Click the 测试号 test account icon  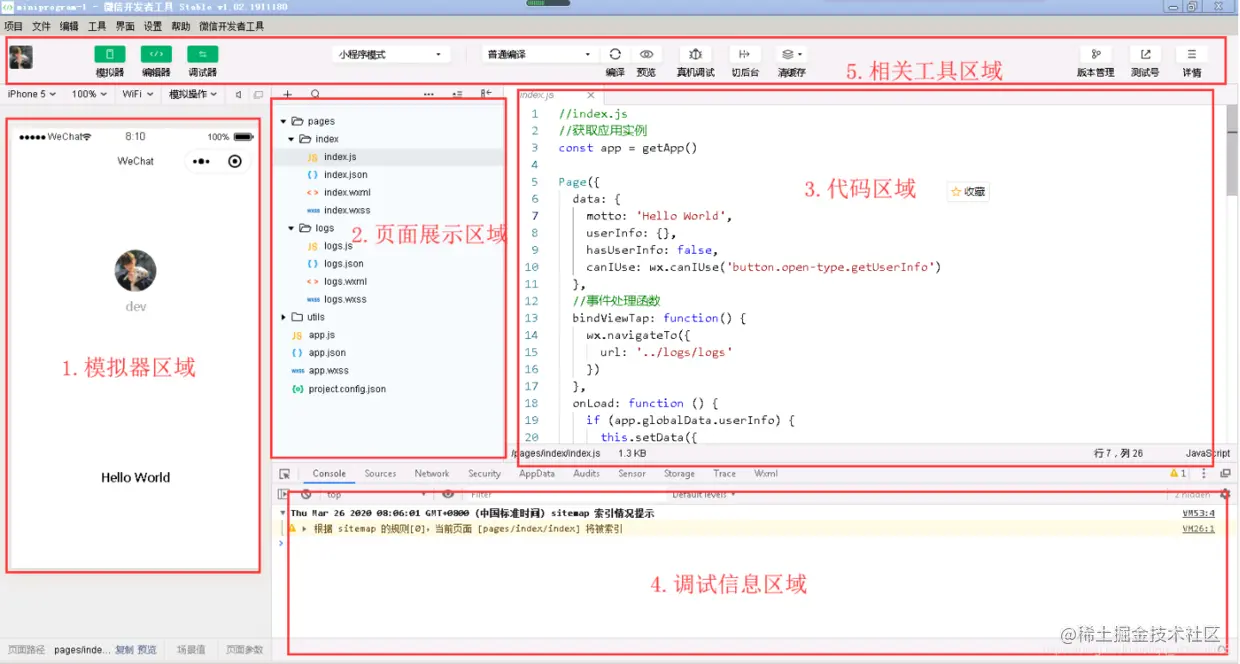pyautogui.click(x=1145, y=54)
